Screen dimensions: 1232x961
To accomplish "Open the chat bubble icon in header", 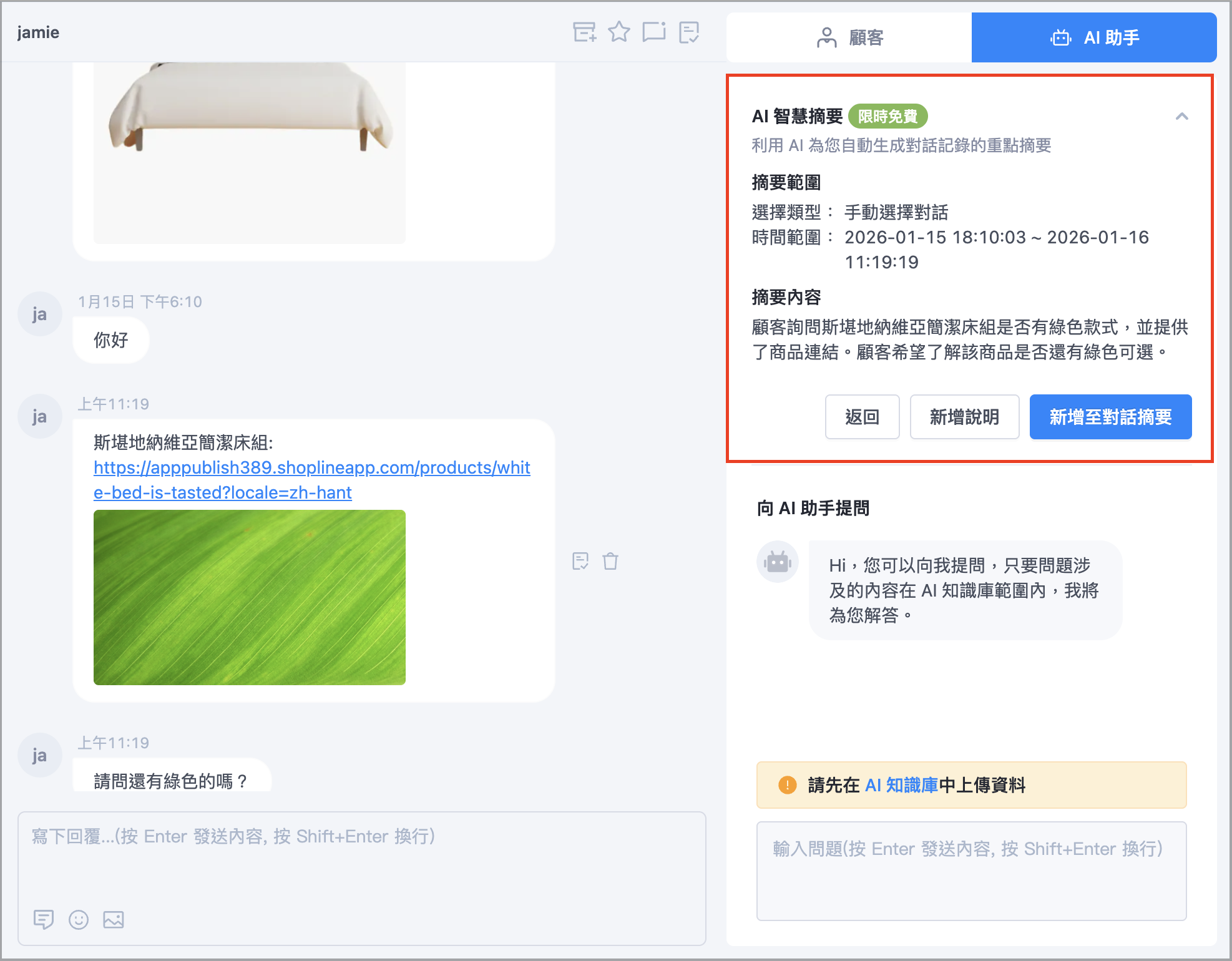I will (654, 32).
